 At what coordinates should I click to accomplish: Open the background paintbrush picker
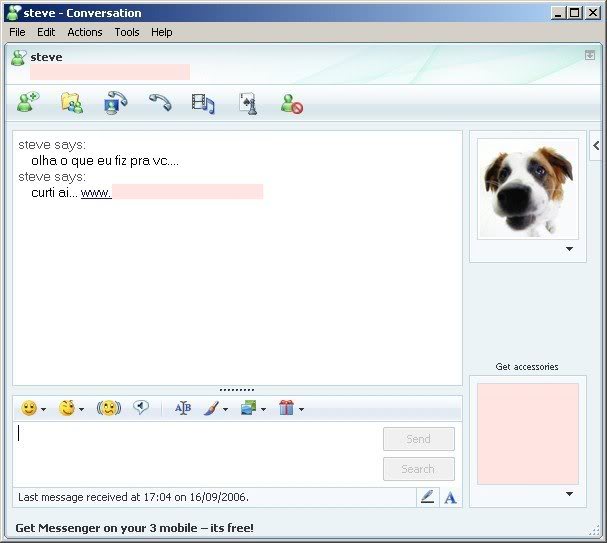[x=211, y=408]
